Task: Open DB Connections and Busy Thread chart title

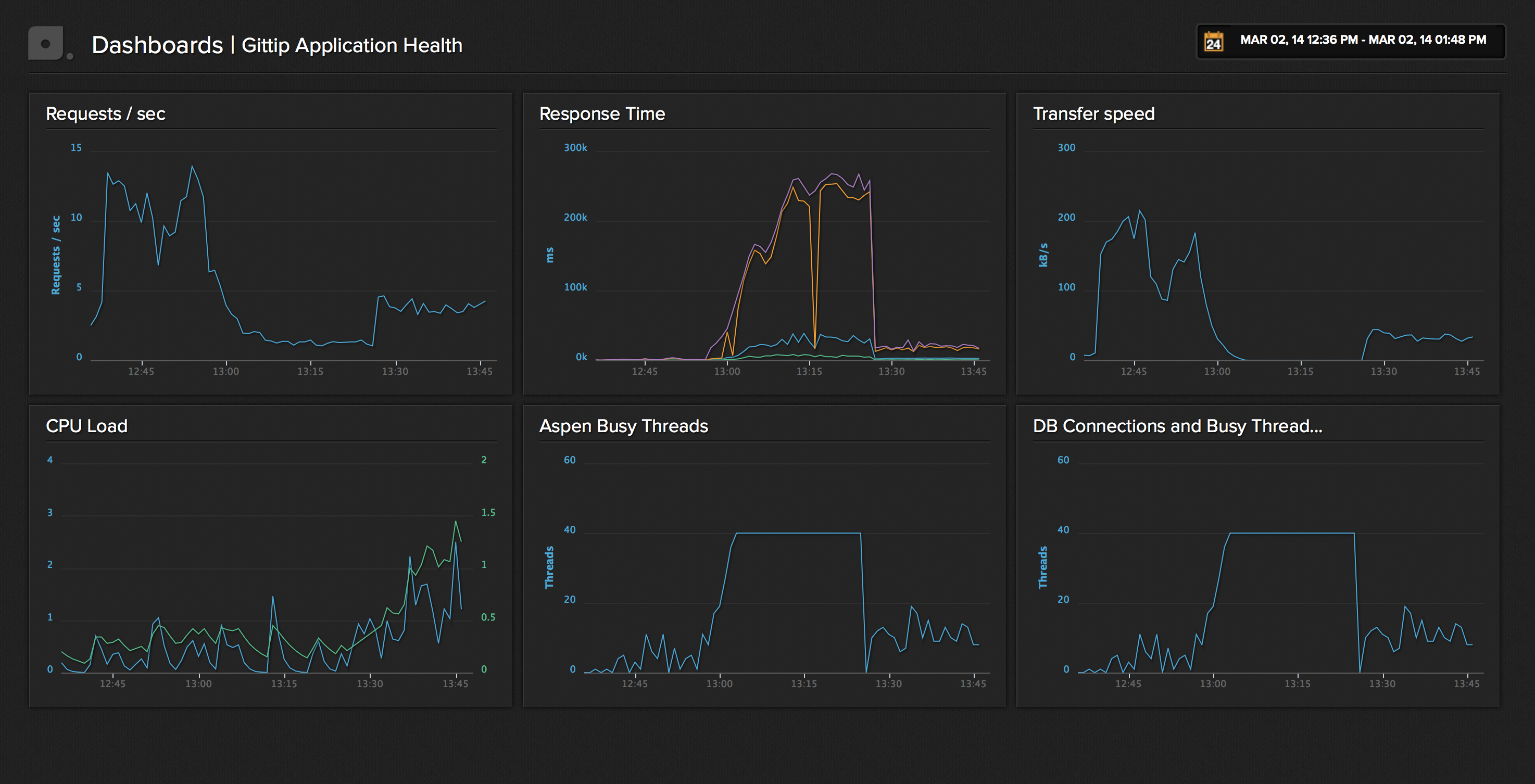Action: 1177,425
